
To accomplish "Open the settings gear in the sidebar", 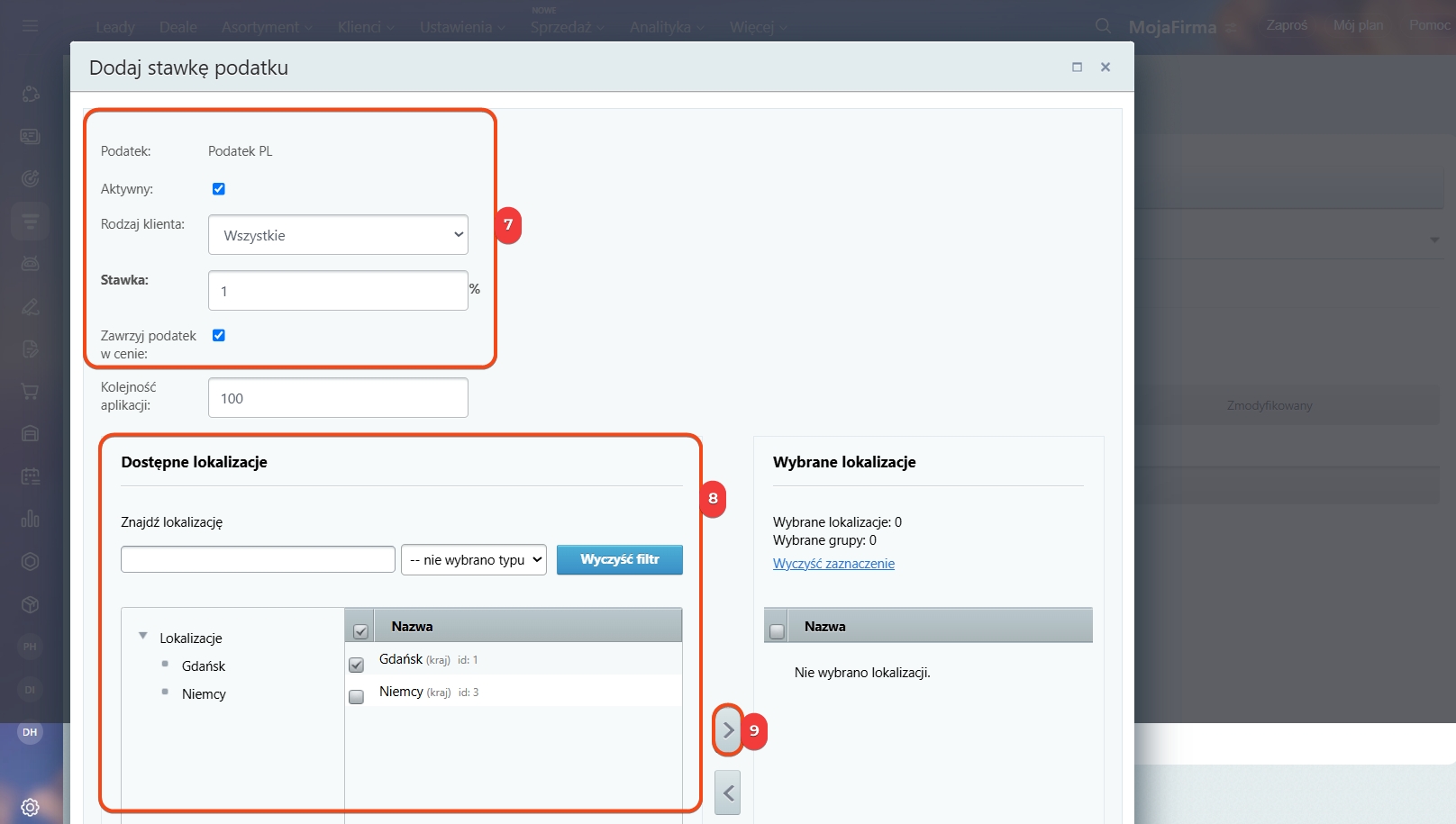I will tap(30, 807).
